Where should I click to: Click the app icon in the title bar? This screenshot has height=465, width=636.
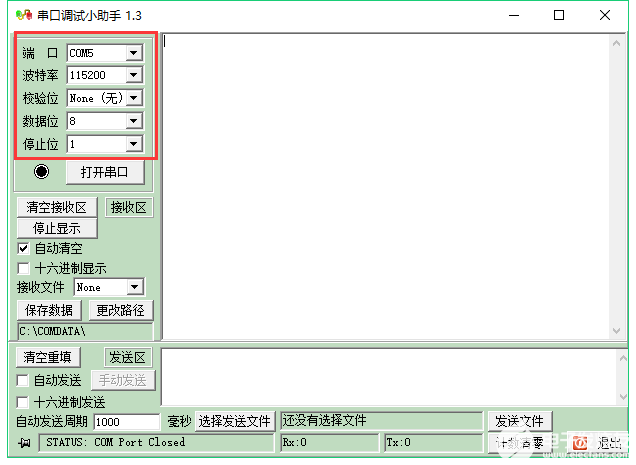(24, 15)
